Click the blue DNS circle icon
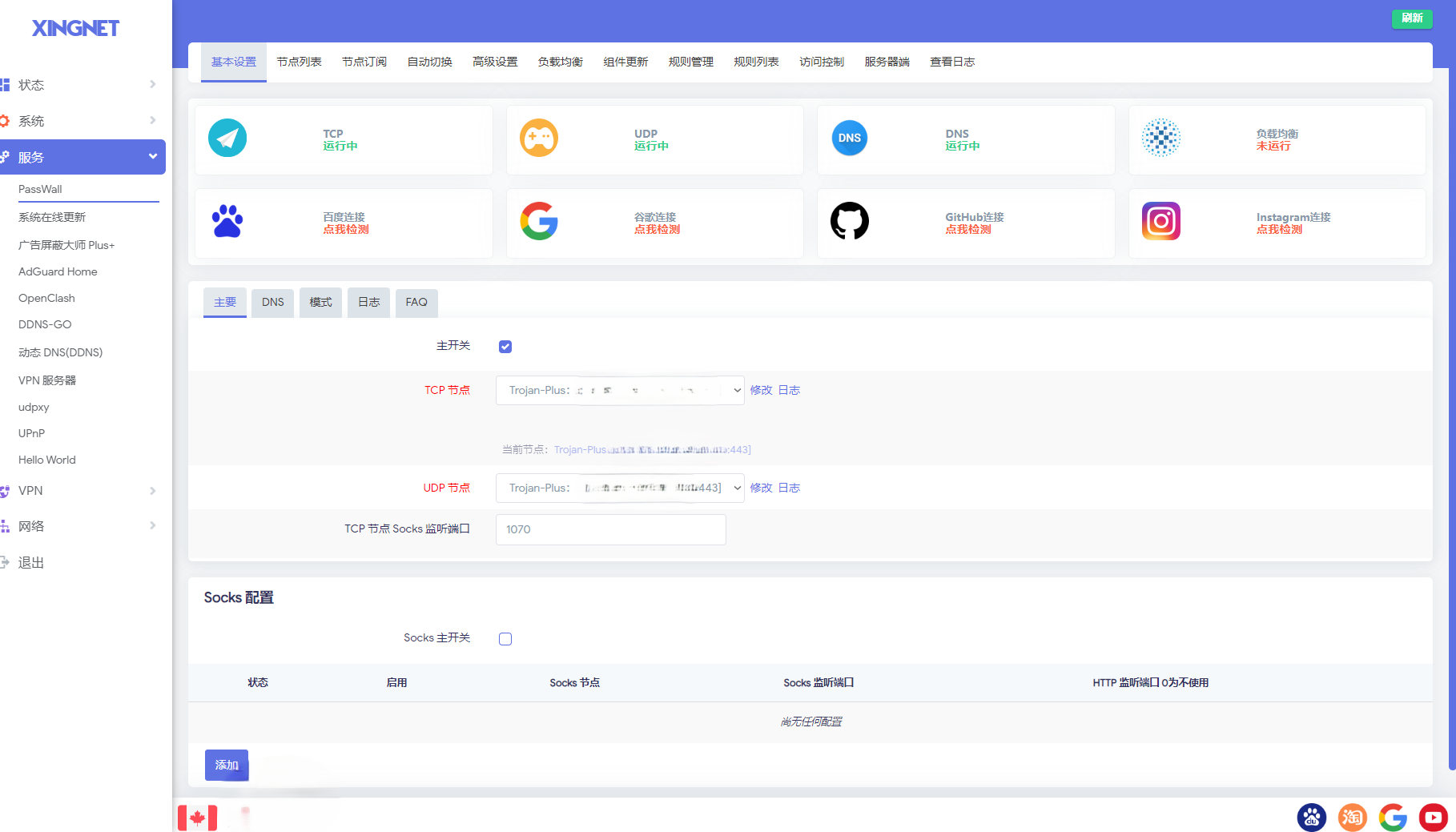 tap(850, 138)
